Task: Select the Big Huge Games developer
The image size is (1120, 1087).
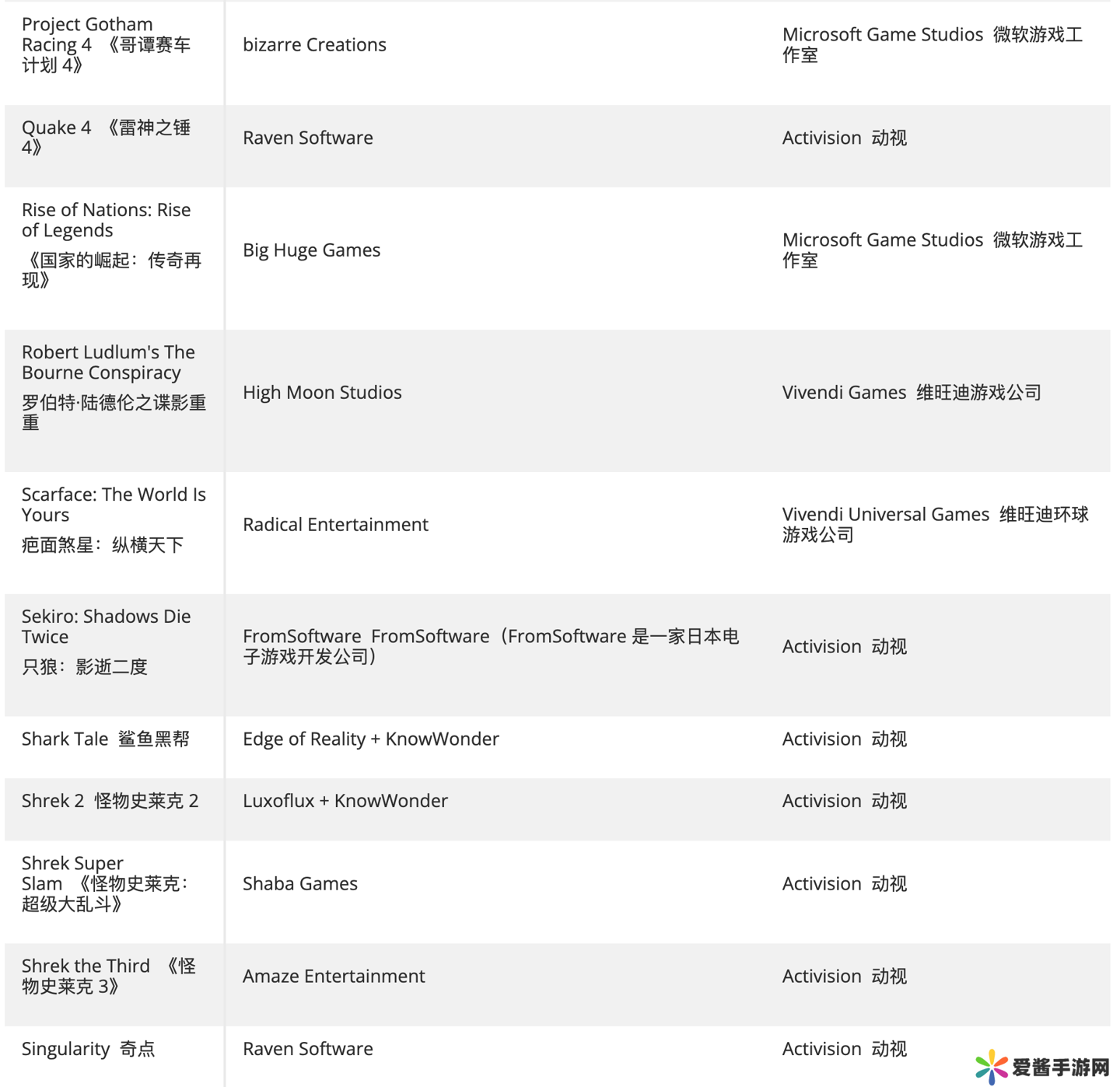Action: [311, 250]
